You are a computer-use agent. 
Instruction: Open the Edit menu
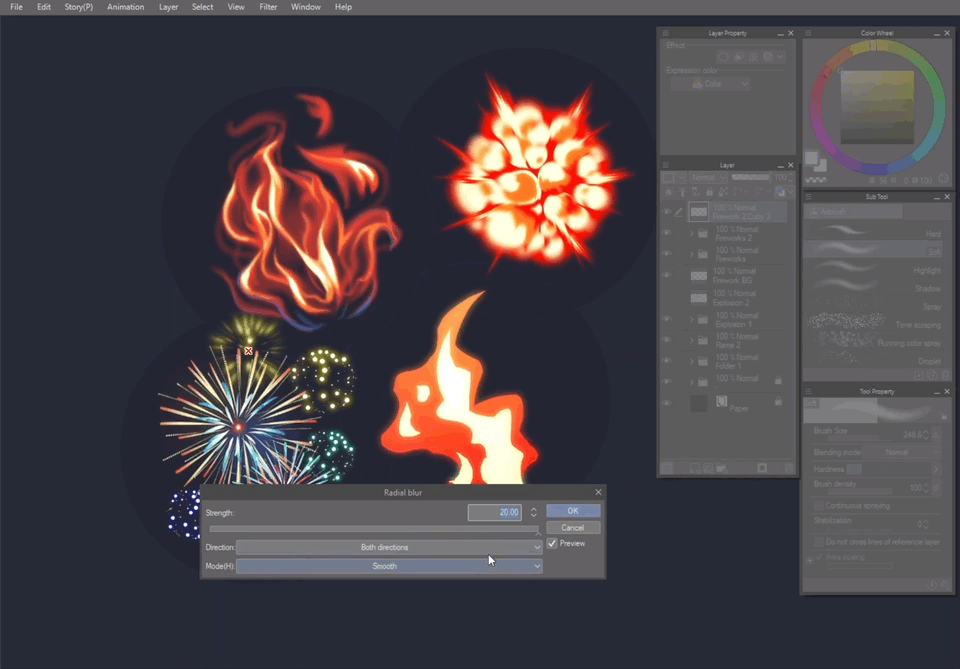click(x=43, y=7)
